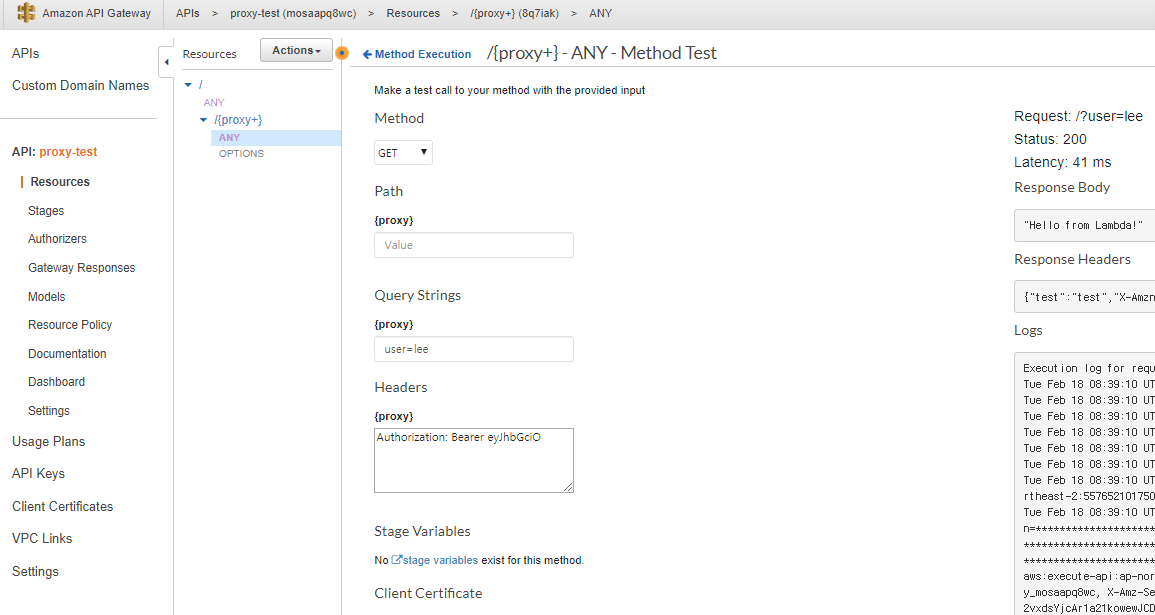This screenshot has height=615, width=1155.
Task: Click the proxy-test API name in sidebar
Action: [68, 152]
